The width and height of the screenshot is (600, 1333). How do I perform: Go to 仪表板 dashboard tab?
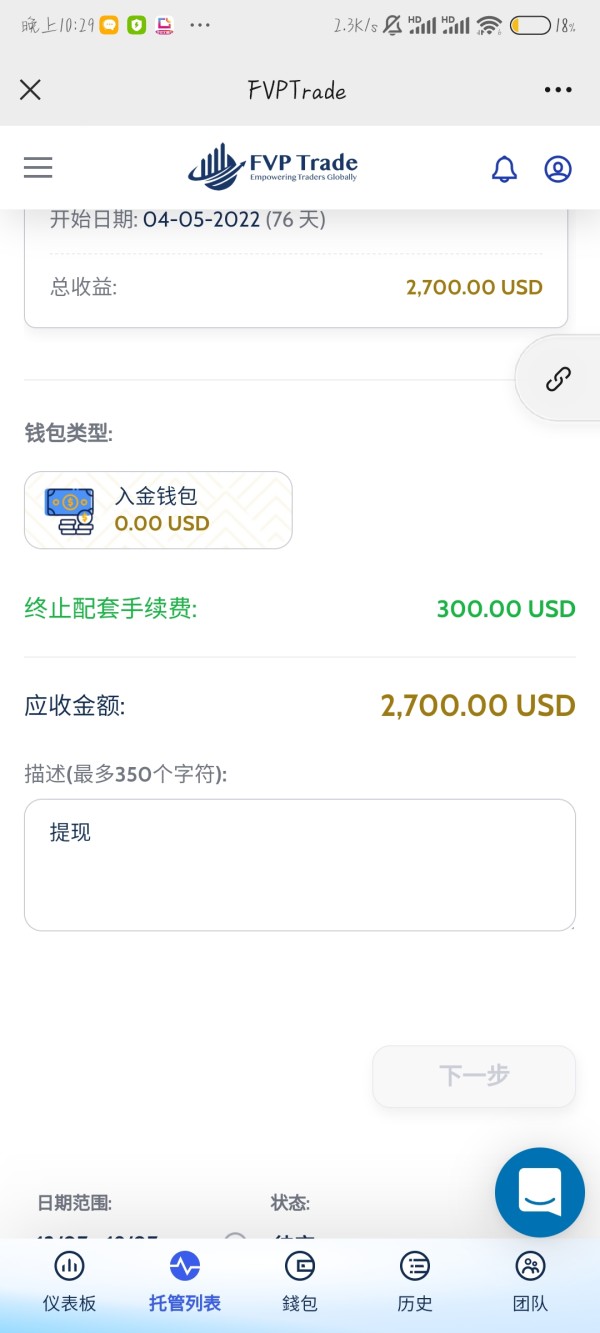69,1281
